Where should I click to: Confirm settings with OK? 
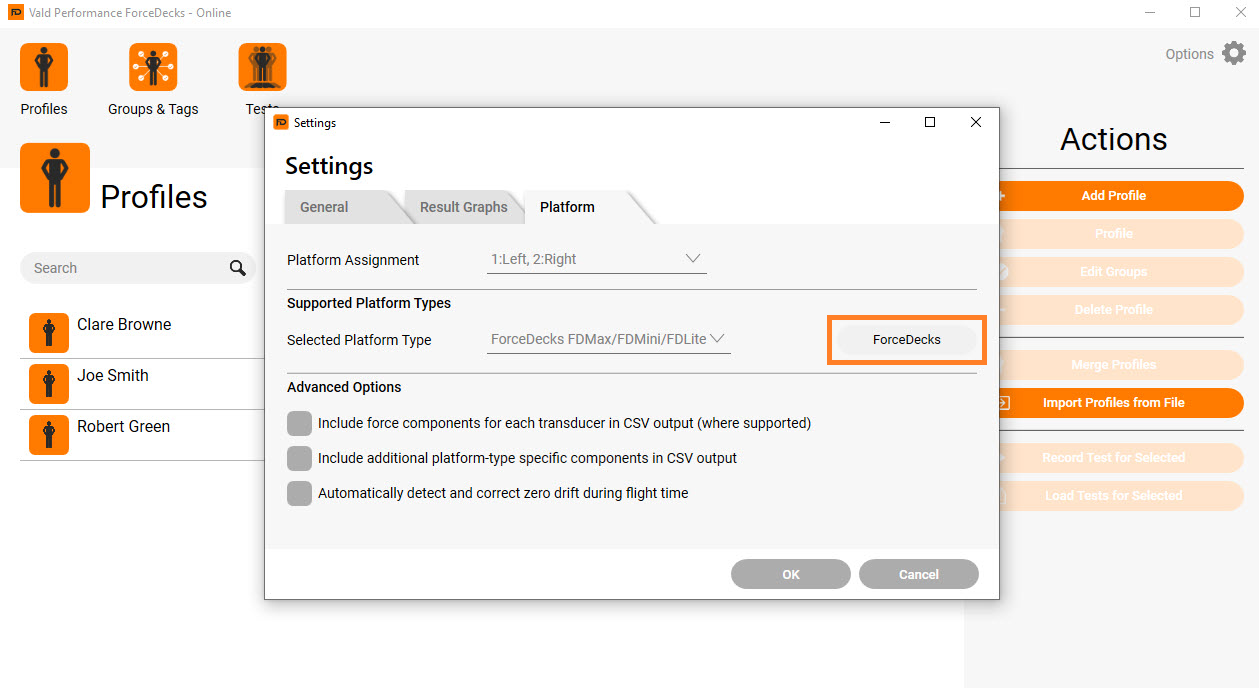click(790, 574)
